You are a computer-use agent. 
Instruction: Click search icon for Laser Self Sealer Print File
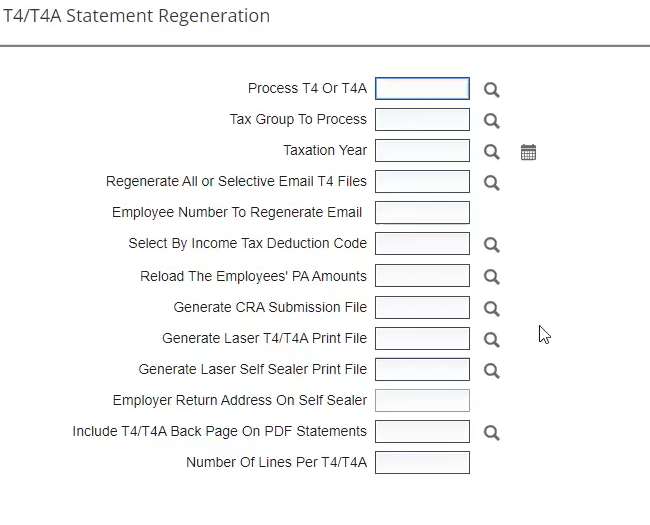[491, 370]
